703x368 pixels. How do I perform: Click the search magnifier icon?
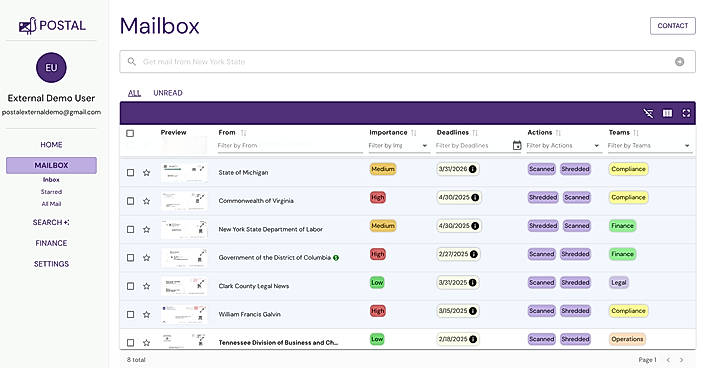[x=131, y=61]
